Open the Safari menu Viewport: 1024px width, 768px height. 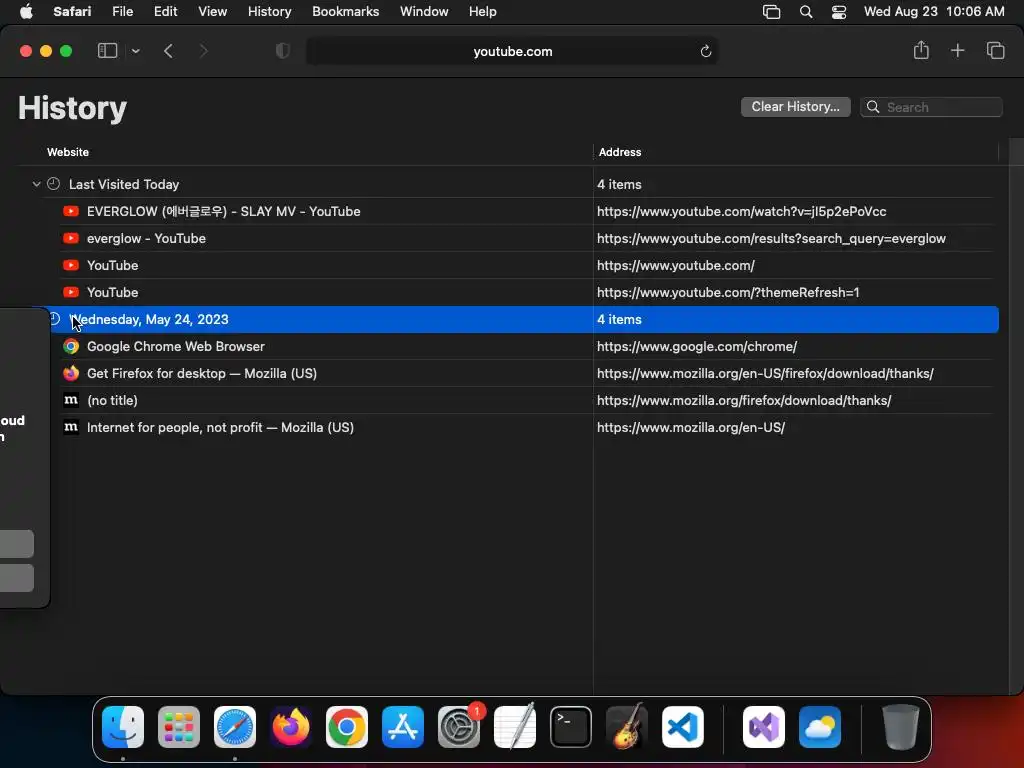click(72, 12)
